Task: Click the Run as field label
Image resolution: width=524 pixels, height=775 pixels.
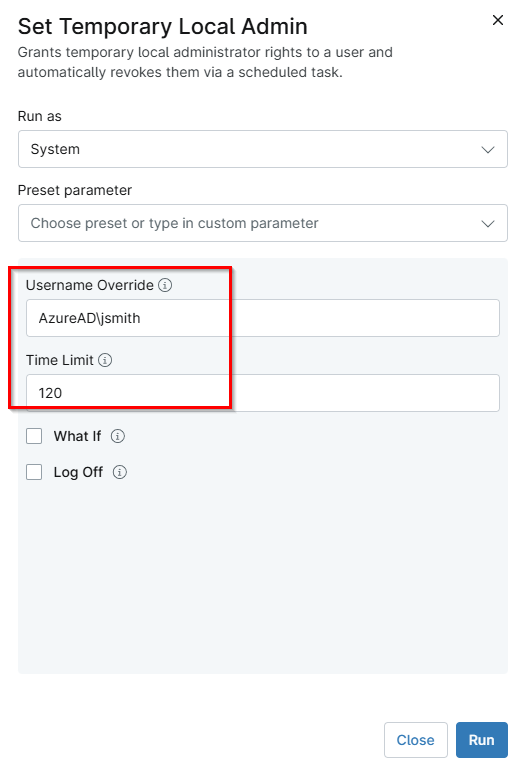Action: [40, 116]
